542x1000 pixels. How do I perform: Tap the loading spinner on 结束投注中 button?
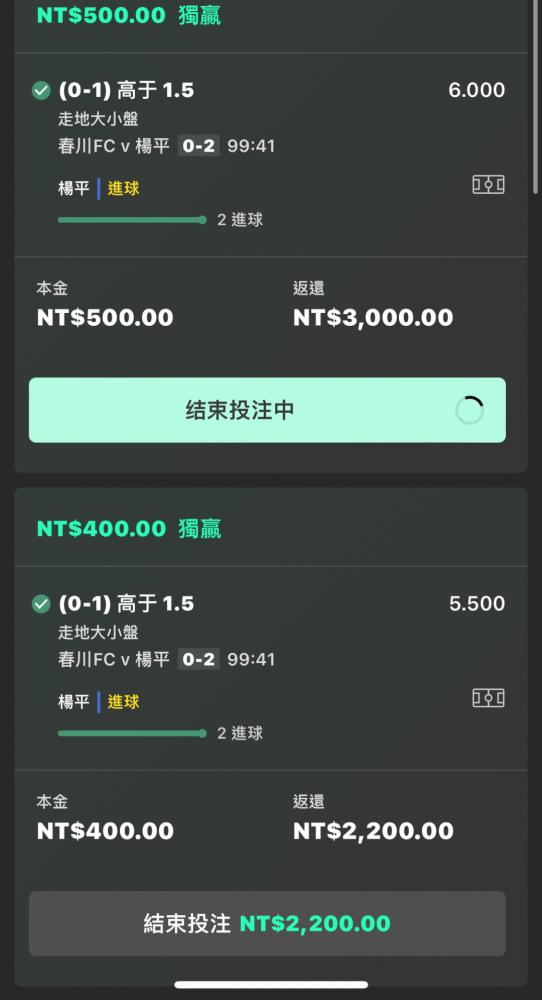[x=470, y=411]
